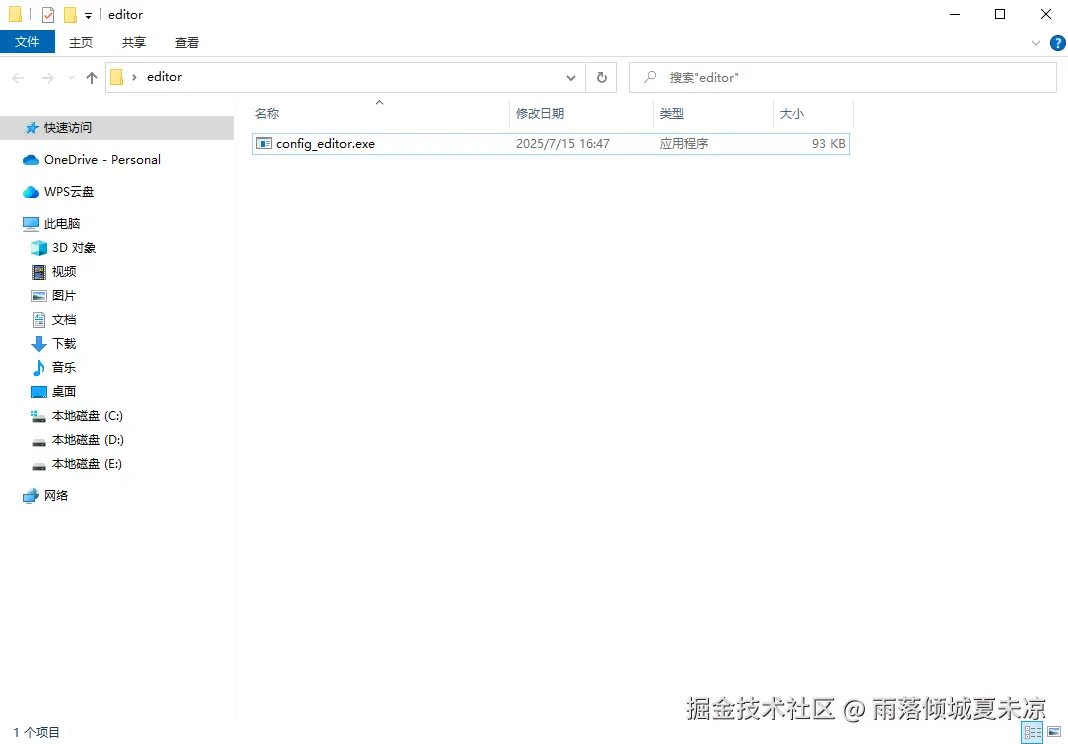Click the 文档 document icon

pyautogui.click(x=39, y=320)
